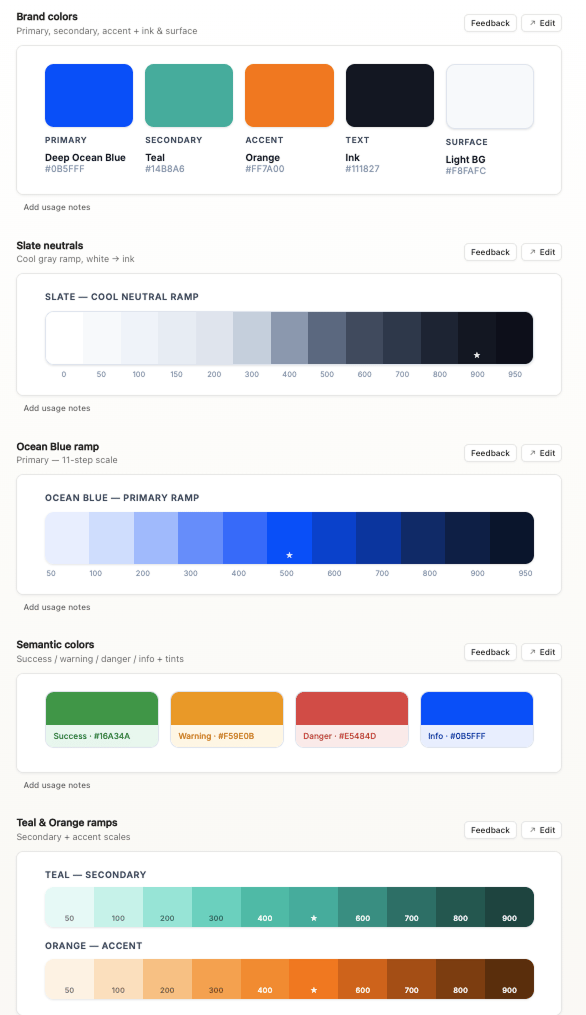Viewport: 586px width, 1015px height.
Task: Pick Ocean Blue 50 step
Action: [x=67, y=538]
